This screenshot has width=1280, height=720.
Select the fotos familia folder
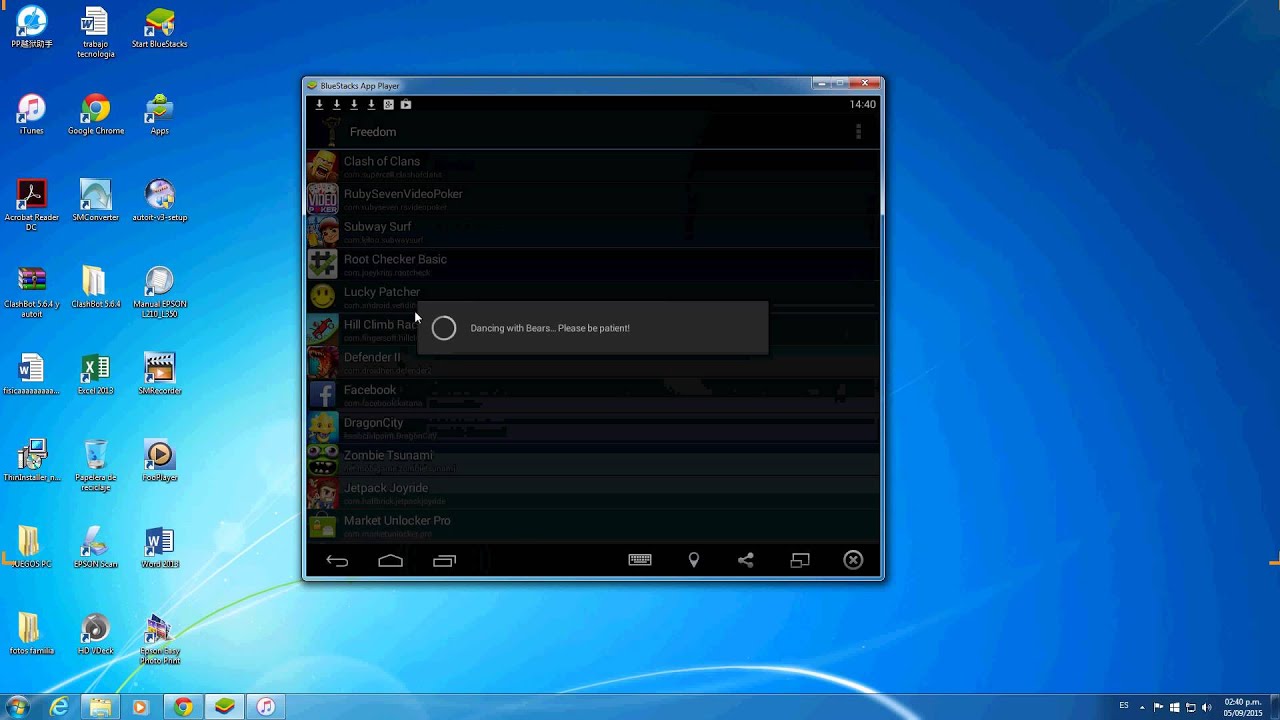(x=32, y=634)
